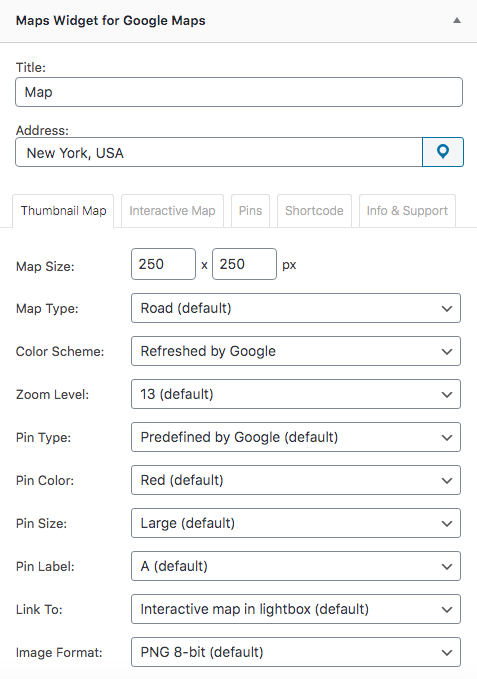Open the Pin Label dropdown
This screenshot has height=679, width=477.
tap(296, 566)
